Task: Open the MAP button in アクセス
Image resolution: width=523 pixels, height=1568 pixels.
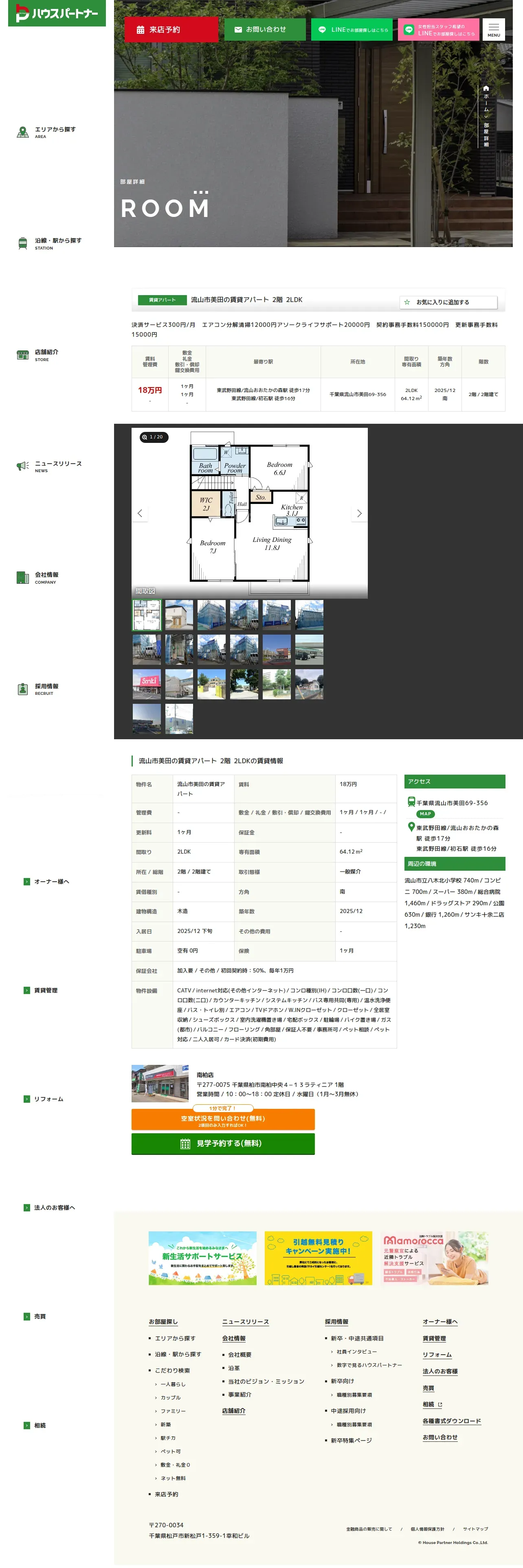Action: pyautogui.click(x=425, y=814)
